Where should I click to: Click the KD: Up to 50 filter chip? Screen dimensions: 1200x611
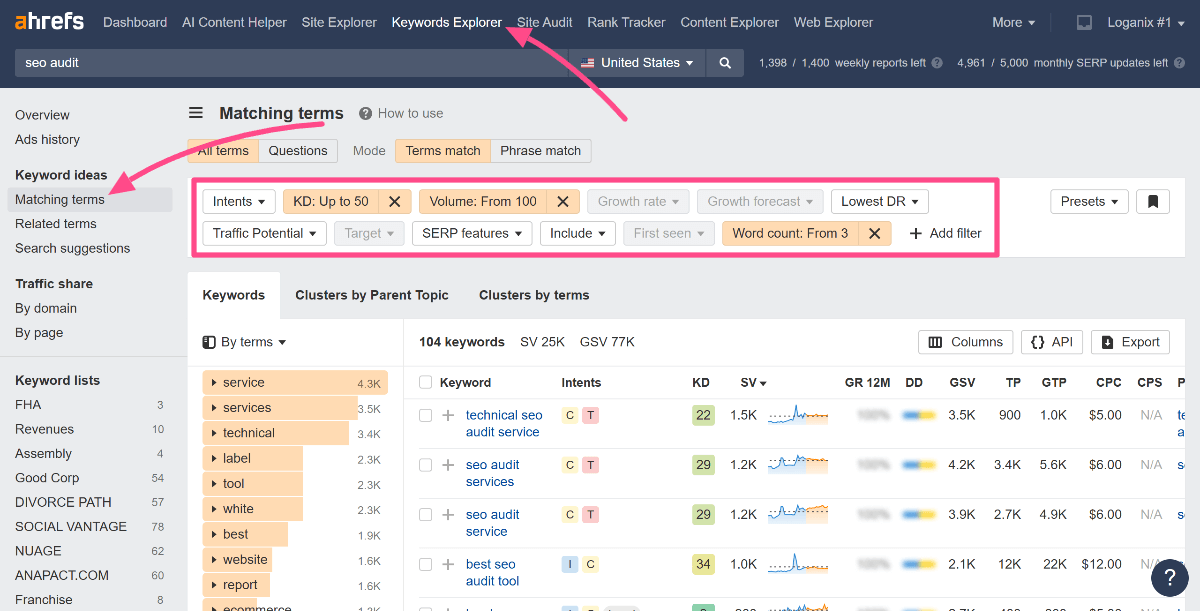pyautogui.click(x=331, y=201)
